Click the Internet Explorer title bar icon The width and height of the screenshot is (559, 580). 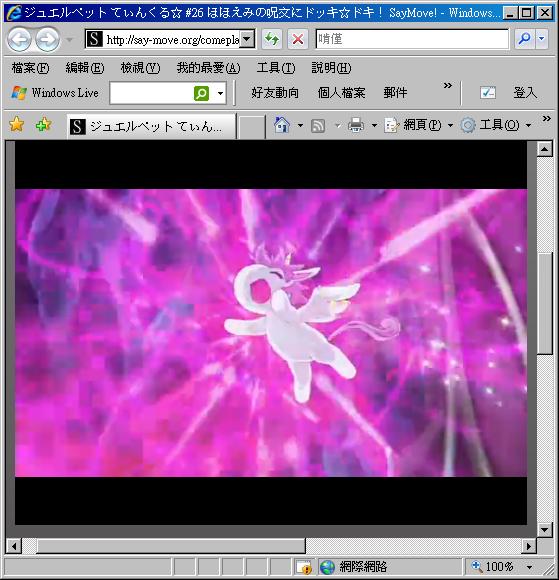pyautogui.click(x=14, y=13)
